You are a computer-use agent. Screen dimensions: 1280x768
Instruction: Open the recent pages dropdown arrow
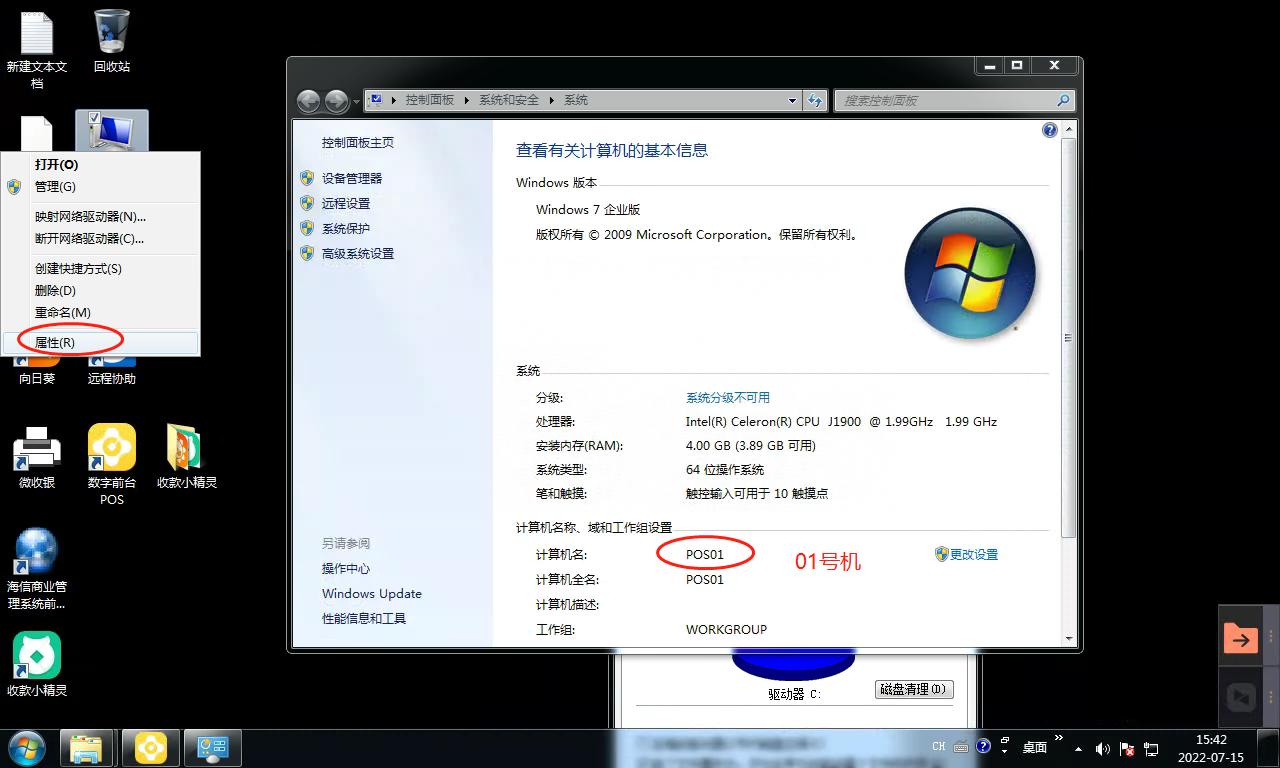point(356,101)
